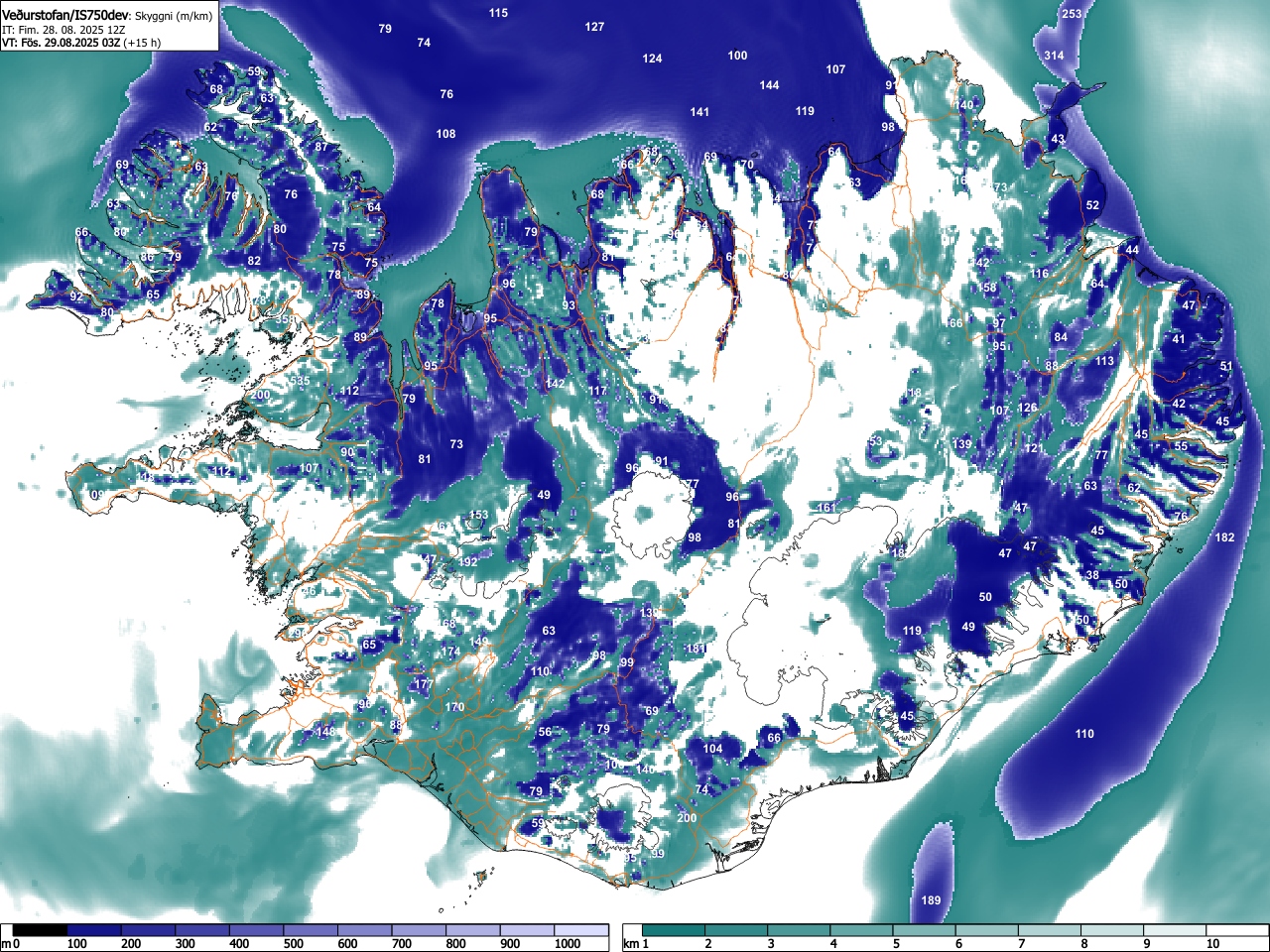Click the dark teal 1–2 km legend segment
The image size is (1270, 952).
(676, 930)
